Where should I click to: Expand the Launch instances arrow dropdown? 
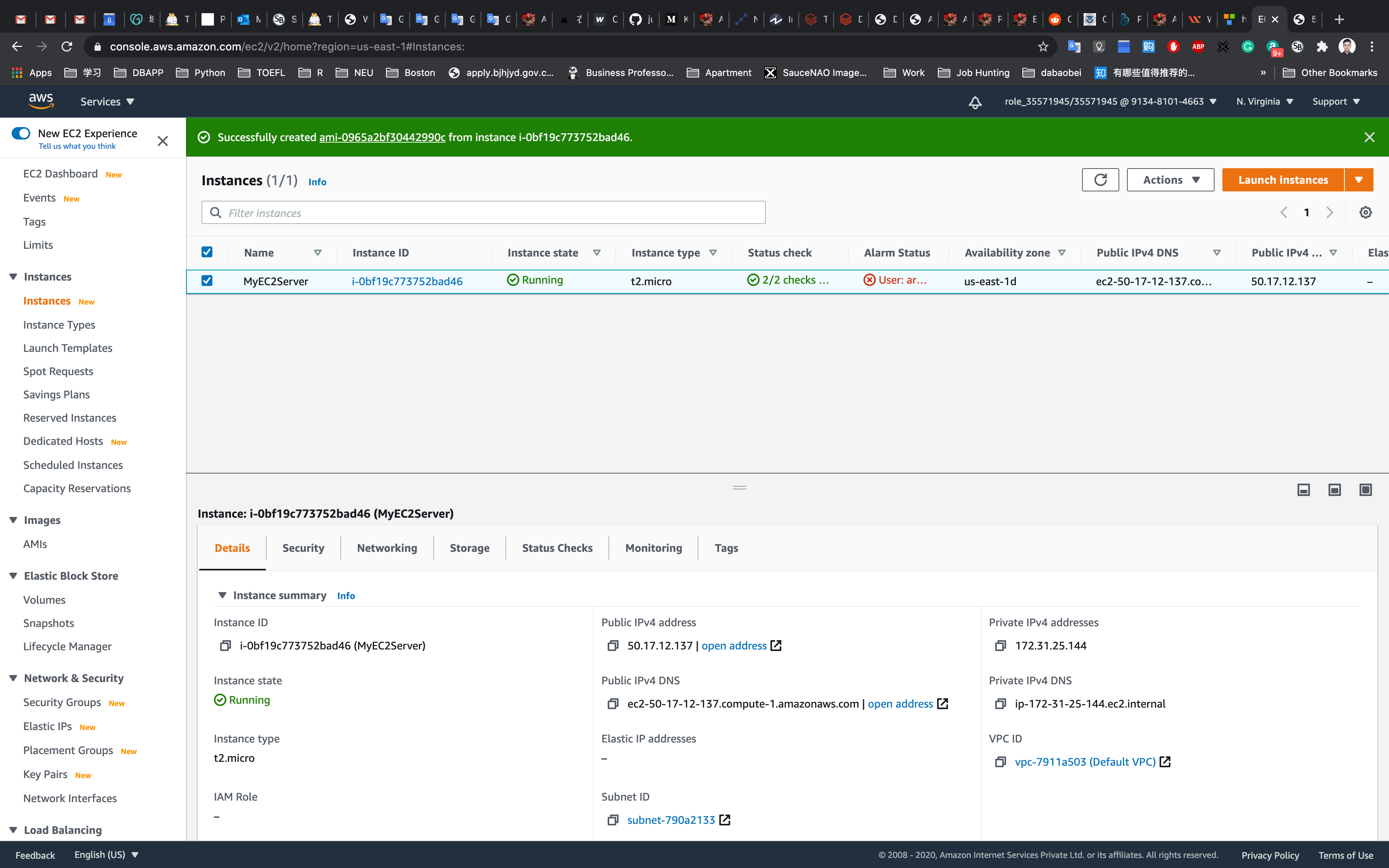pos(1358,180)
